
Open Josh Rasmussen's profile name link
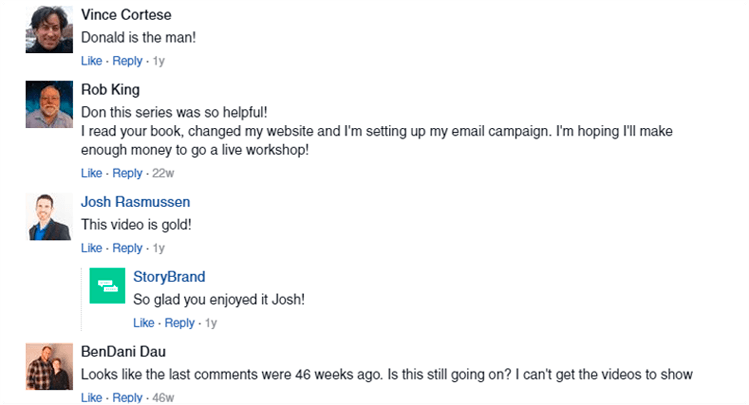pyautogui.click(x=135, y=202)
